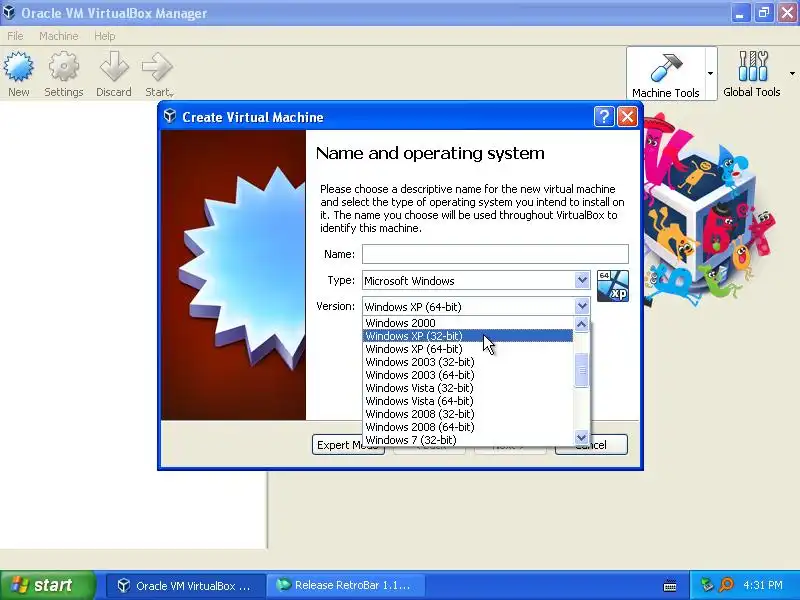Choose Windows Vista (32-bit) from the list
Screen dimensions: 800x600
coord(468,388)
